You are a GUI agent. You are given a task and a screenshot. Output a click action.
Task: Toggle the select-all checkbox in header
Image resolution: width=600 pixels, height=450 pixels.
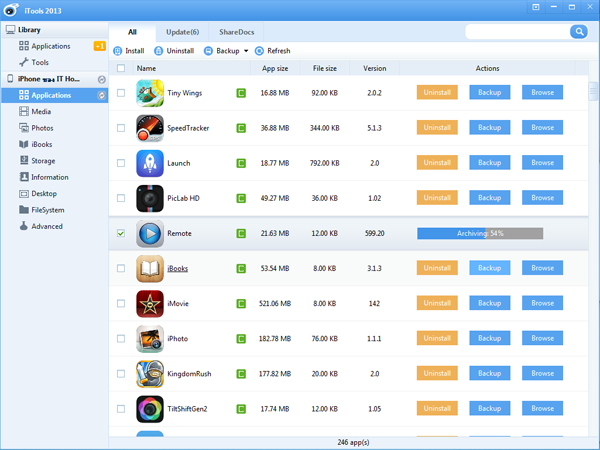[x=121, y=69]
